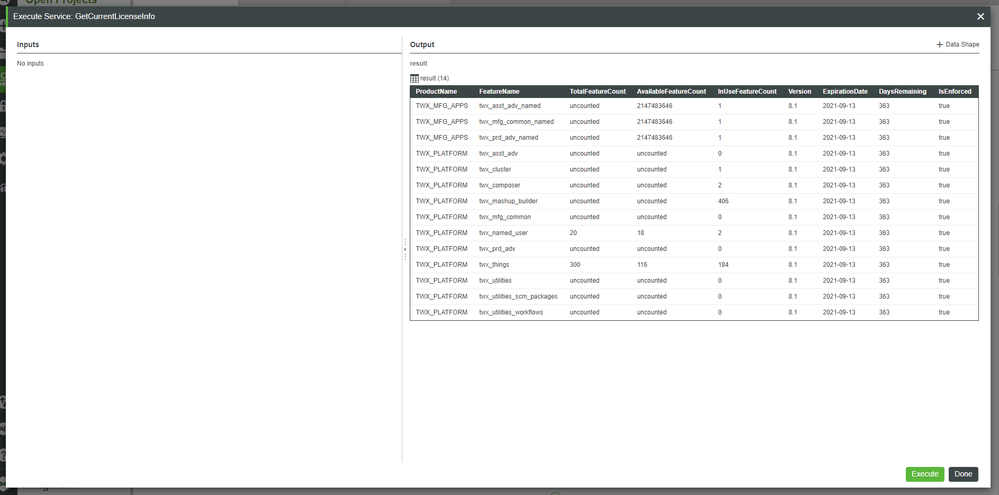Close the Execute Service dialog

[981, 17]
